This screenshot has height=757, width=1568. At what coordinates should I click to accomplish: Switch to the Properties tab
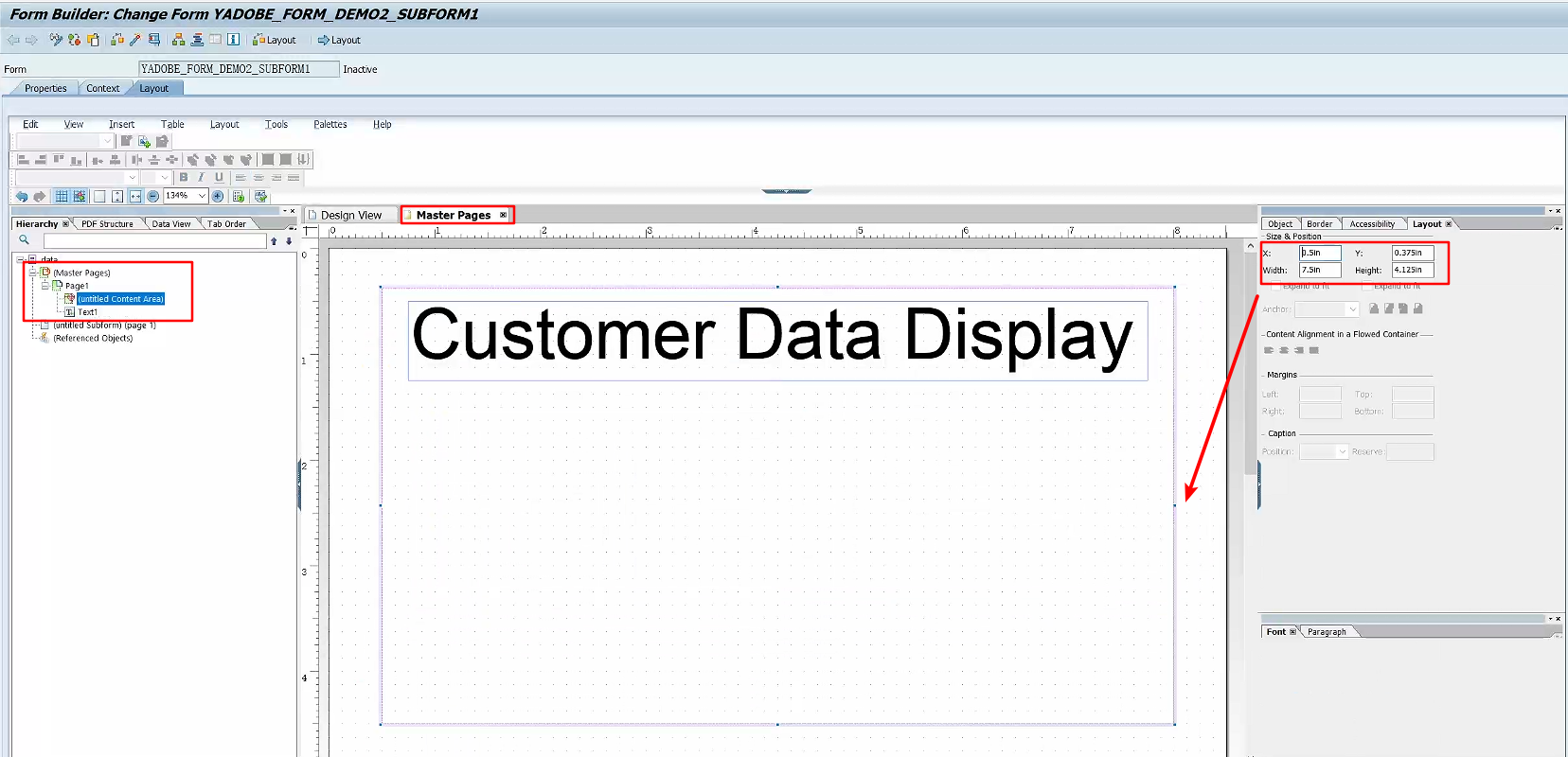pos(45,88)
